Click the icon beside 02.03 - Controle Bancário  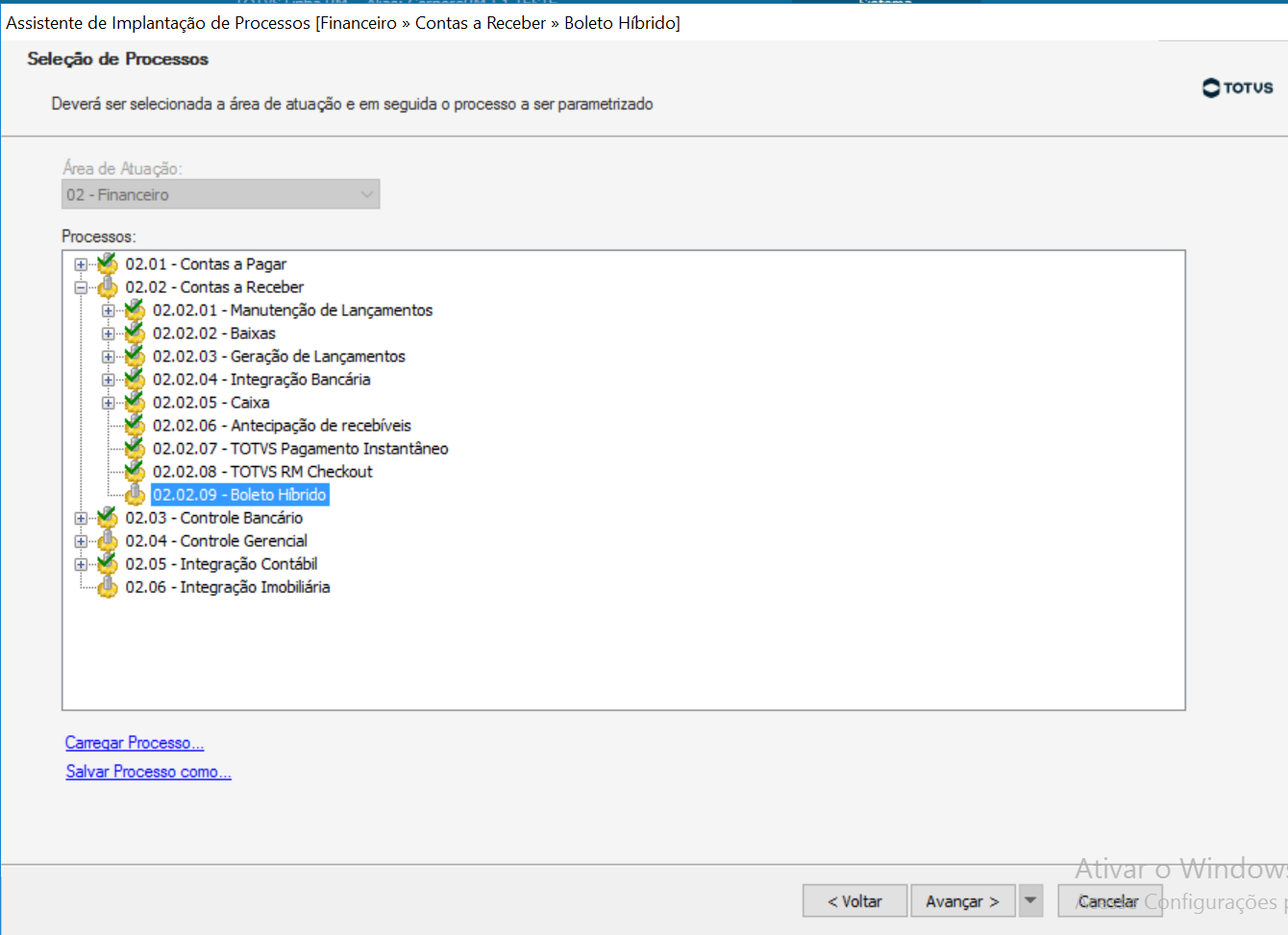[x=108, y=517]
